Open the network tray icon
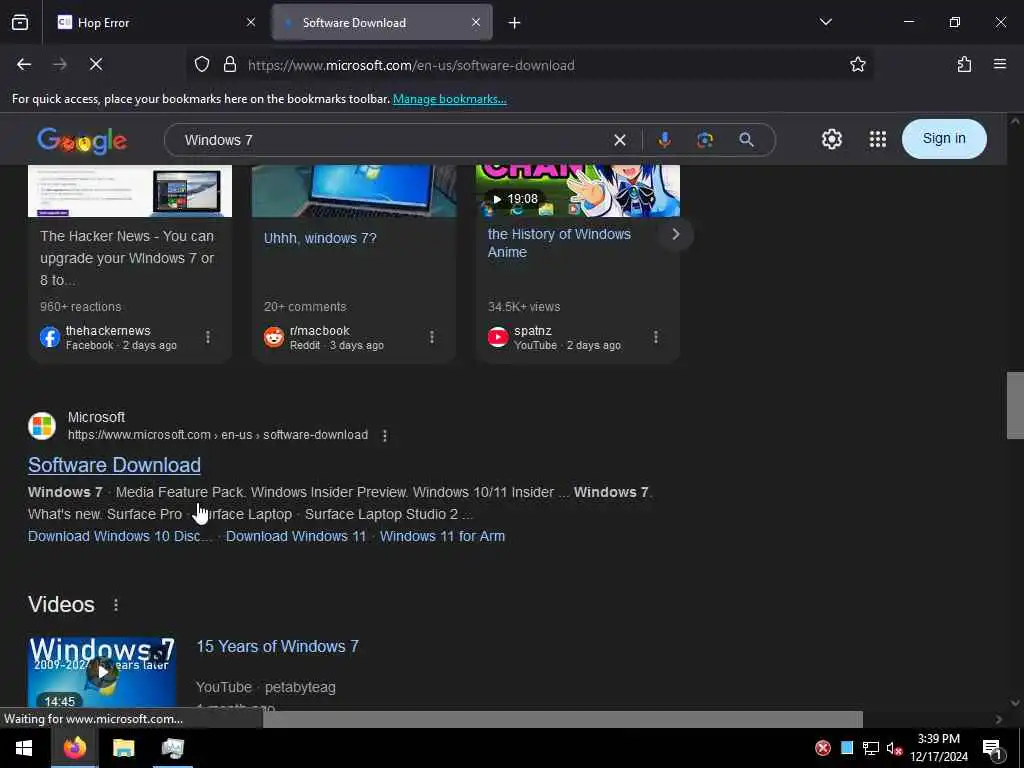 (871, 748)
